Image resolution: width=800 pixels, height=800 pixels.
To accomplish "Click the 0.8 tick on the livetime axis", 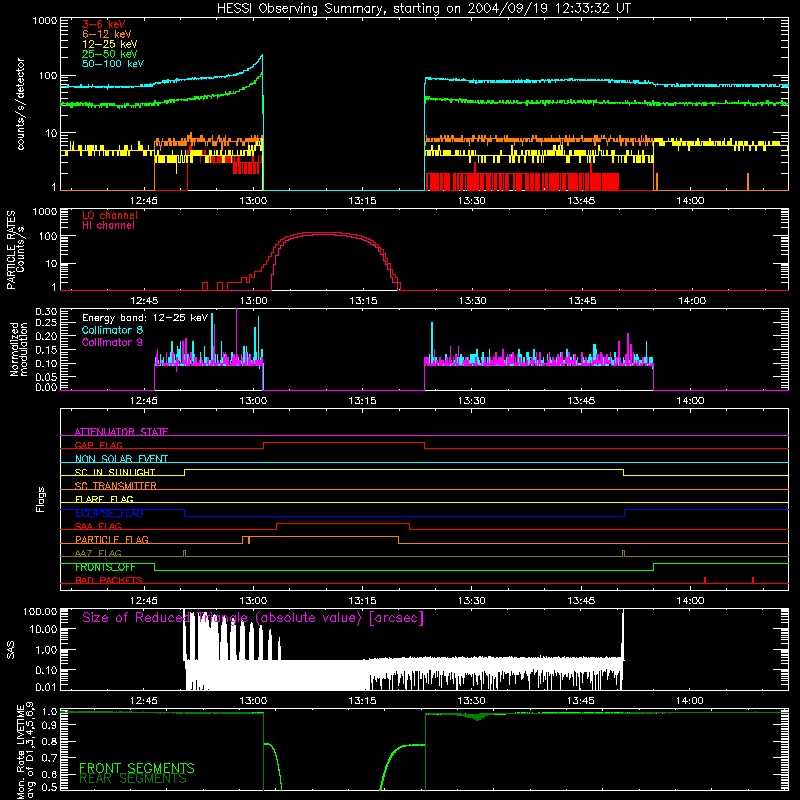I will tap(49, 742).
